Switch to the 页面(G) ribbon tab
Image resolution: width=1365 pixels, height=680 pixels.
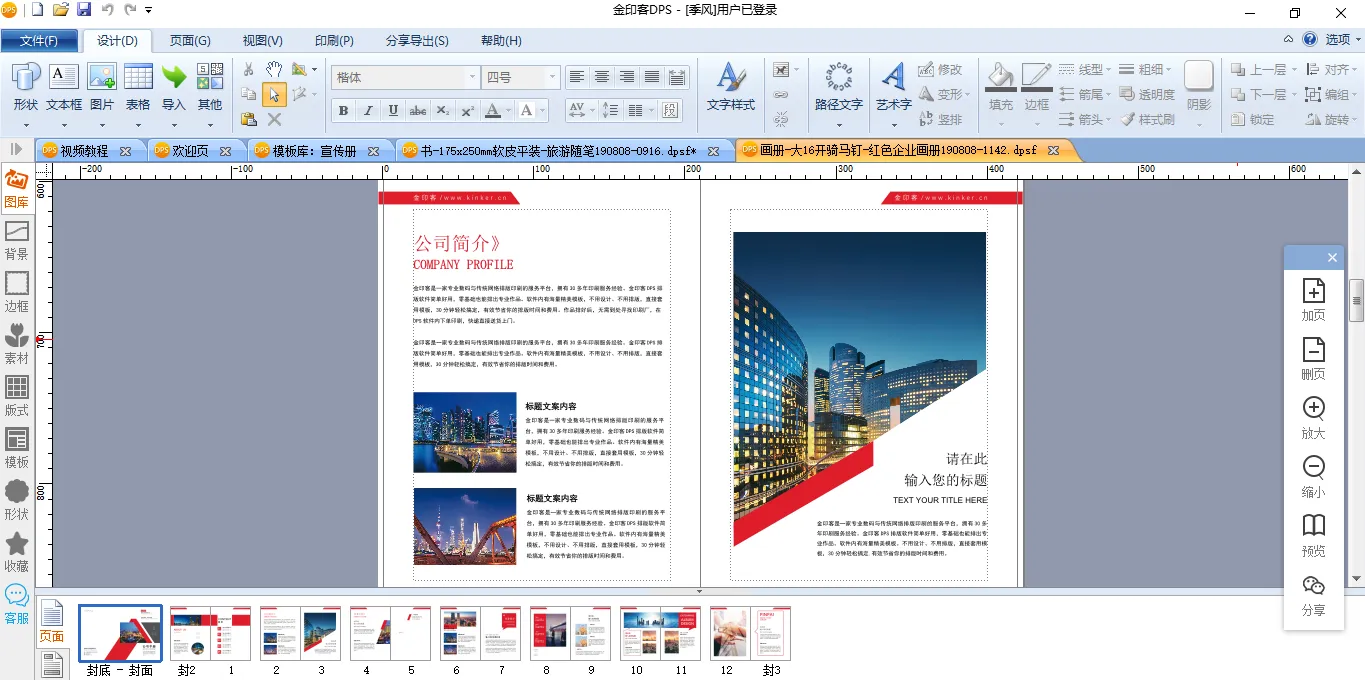[190, 41]
